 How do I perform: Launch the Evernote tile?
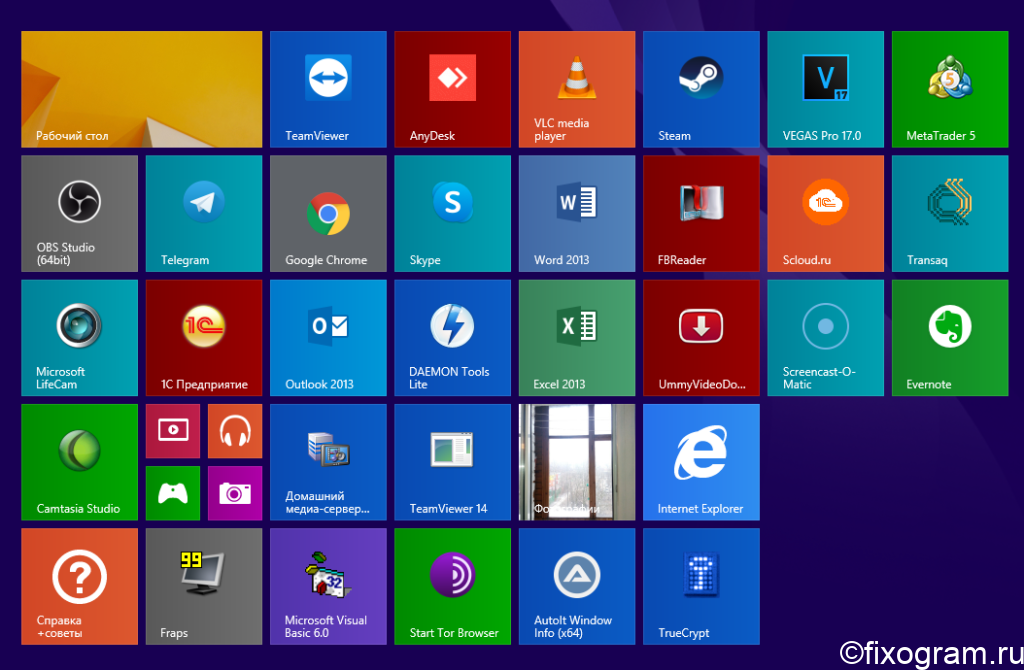click(x=950, y=338)
